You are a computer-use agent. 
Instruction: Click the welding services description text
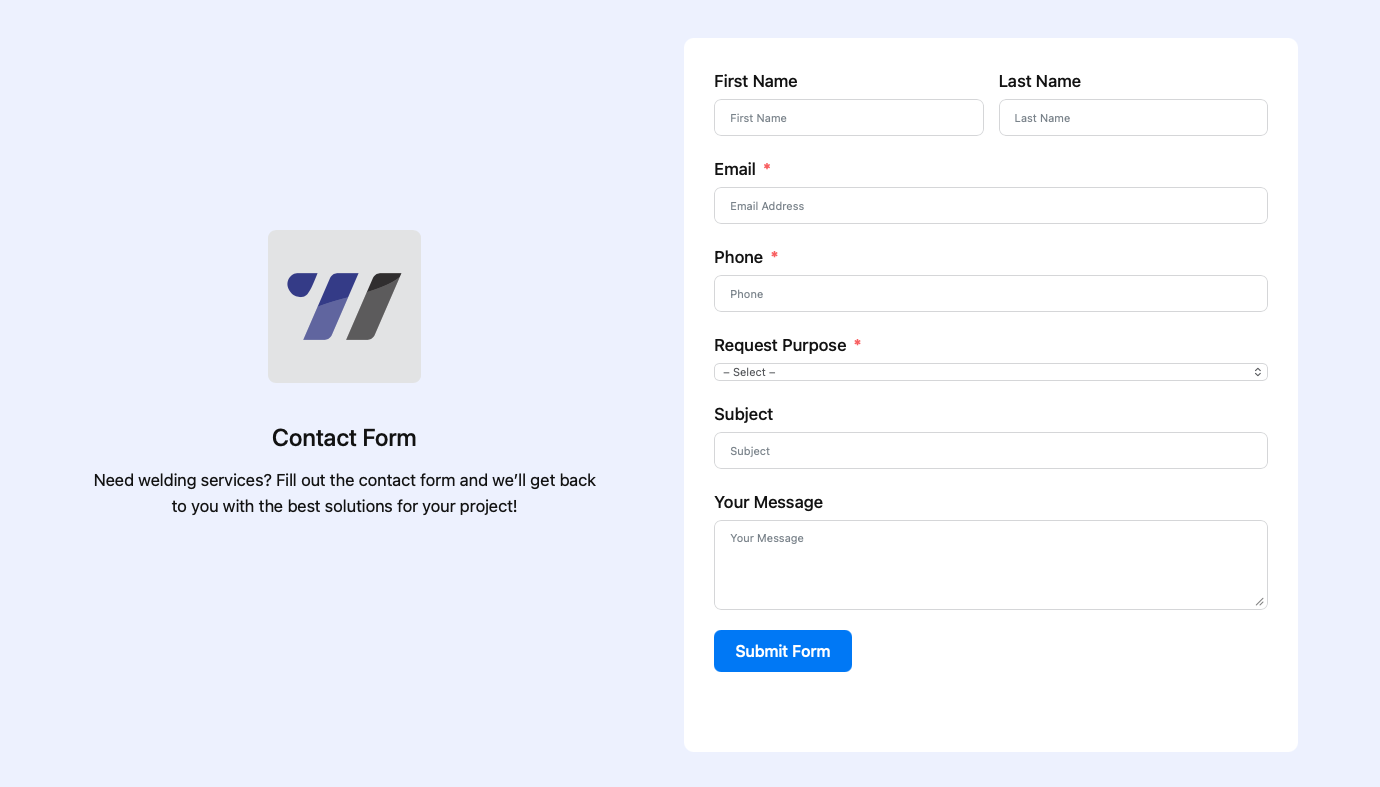pos(344,493)
